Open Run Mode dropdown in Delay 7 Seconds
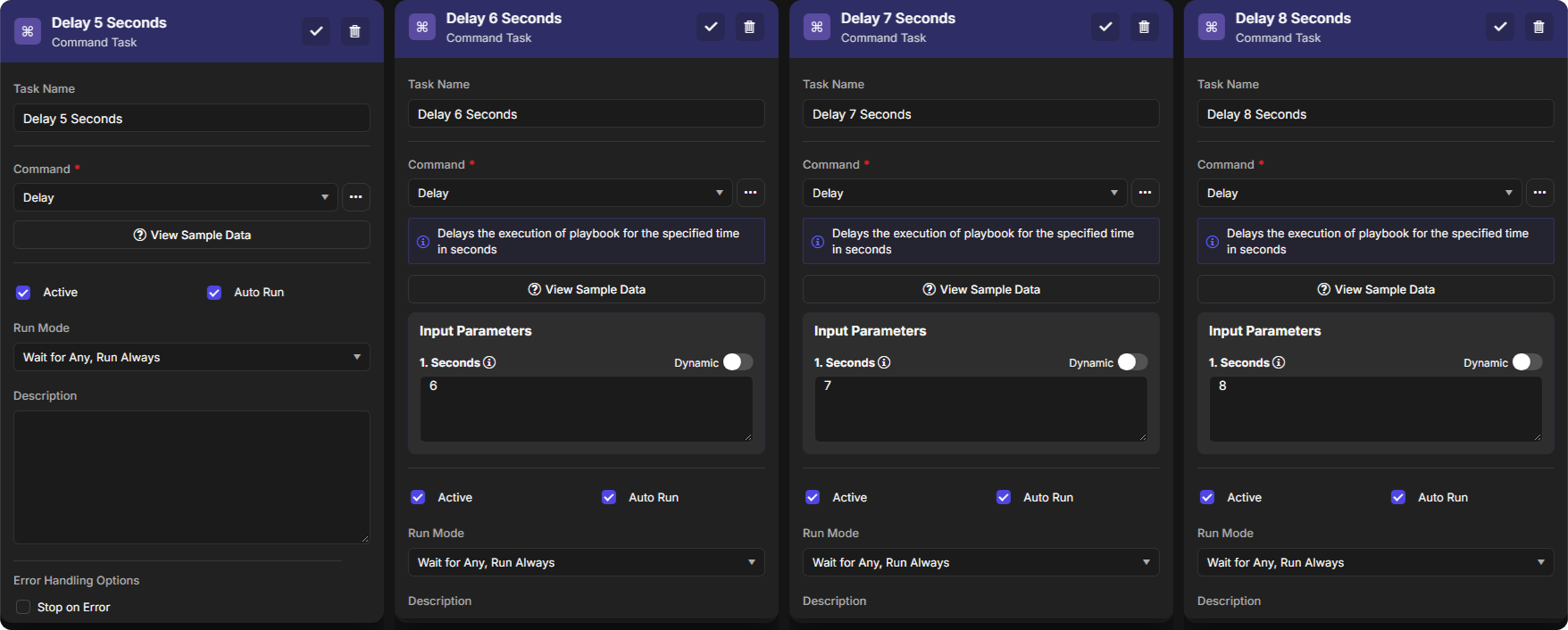1568x630 pixels. [981, 562]
